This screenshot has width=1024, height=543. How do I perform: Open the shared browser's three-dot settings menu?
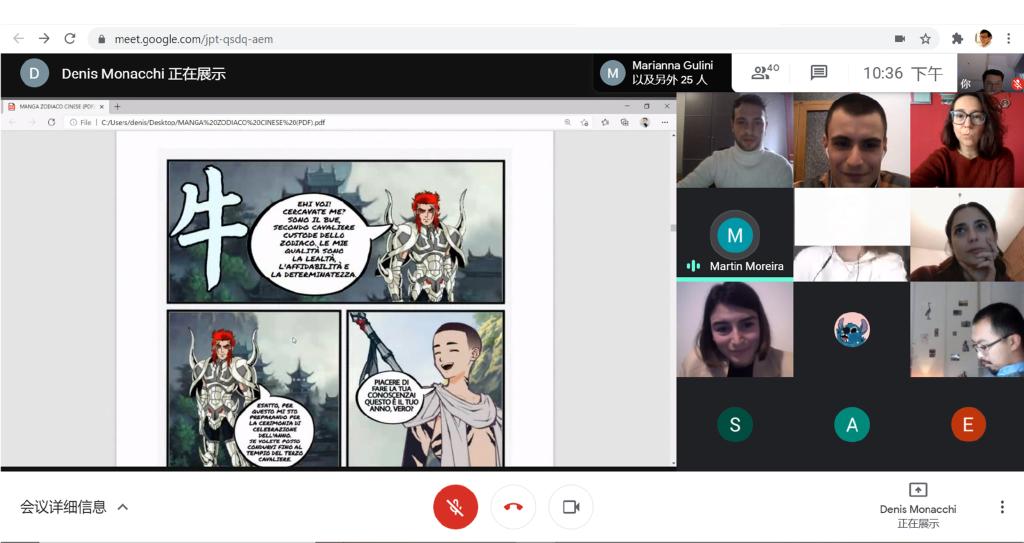click(665, 122)
